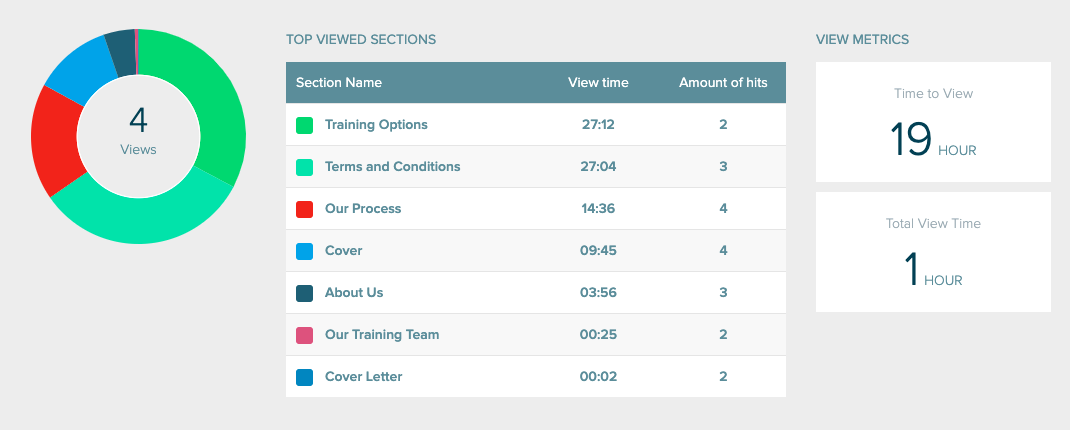
Task: Select the Our Process section name
Action: (x=363, y=209)
